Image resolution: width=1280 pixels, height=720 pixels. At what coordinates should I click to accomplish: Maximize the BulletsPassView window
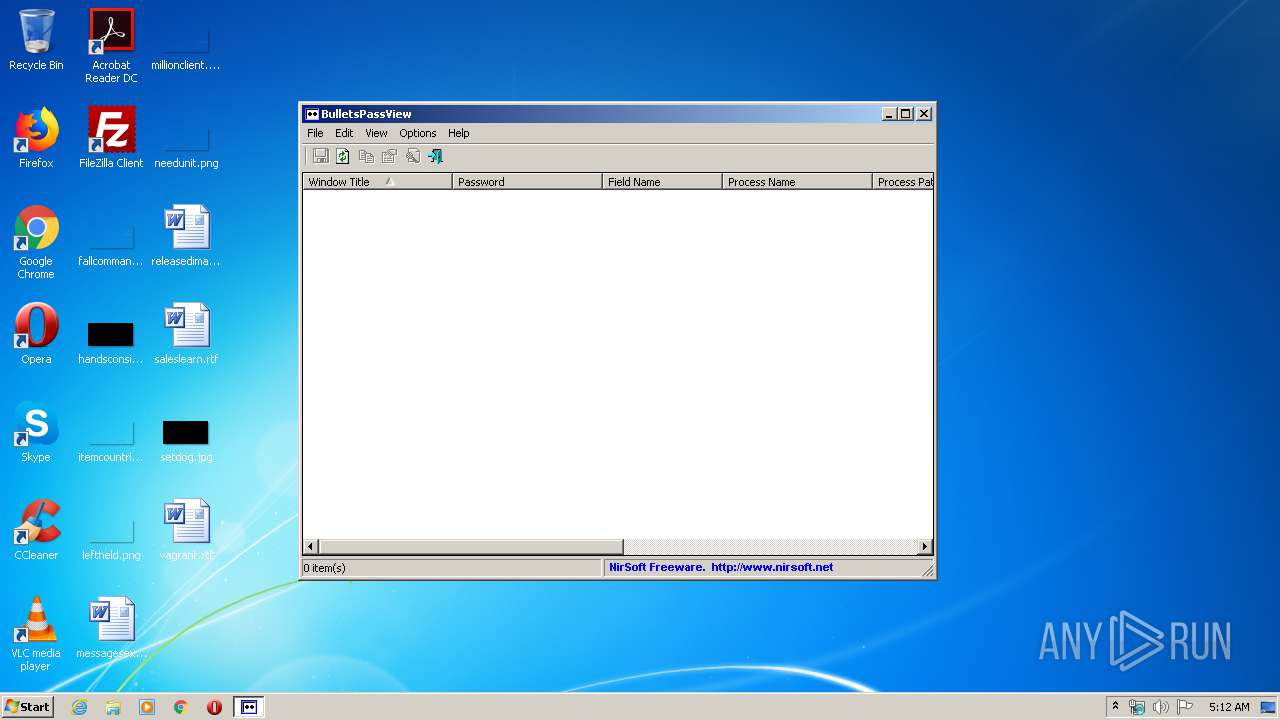pos(906,114)
